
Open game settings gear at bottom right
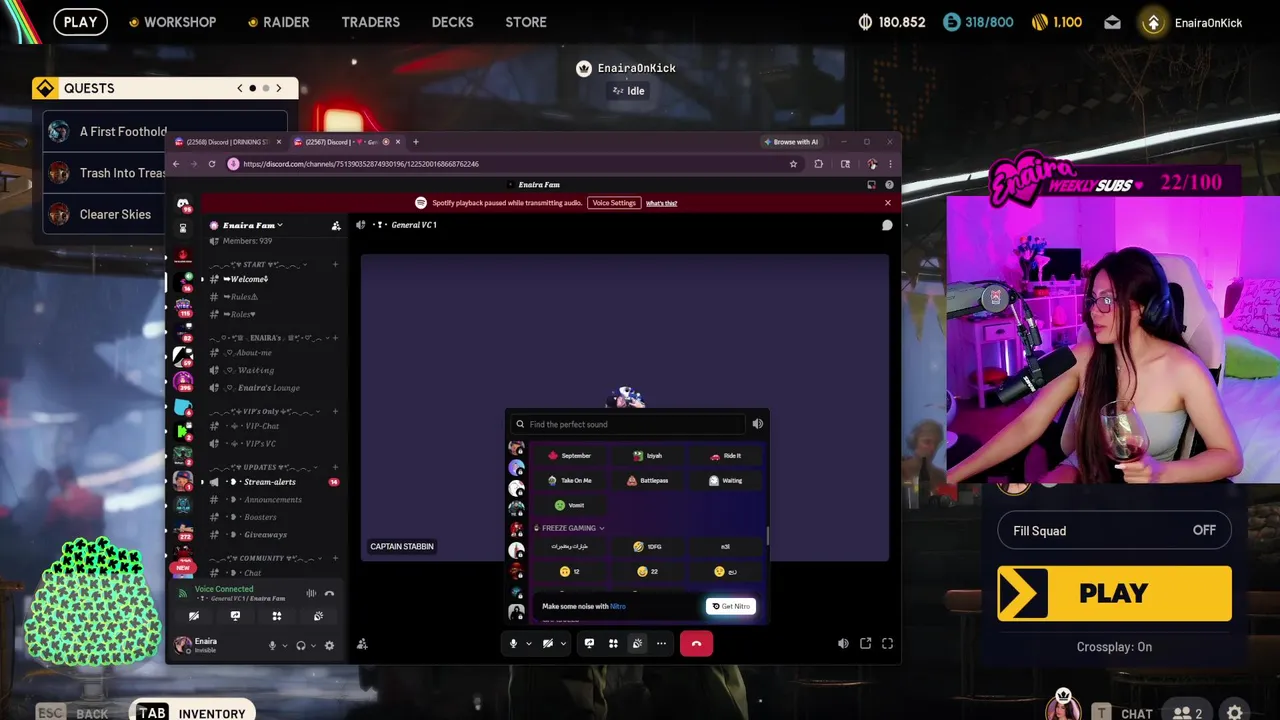pyautogui.click(x=1235, y=713)
